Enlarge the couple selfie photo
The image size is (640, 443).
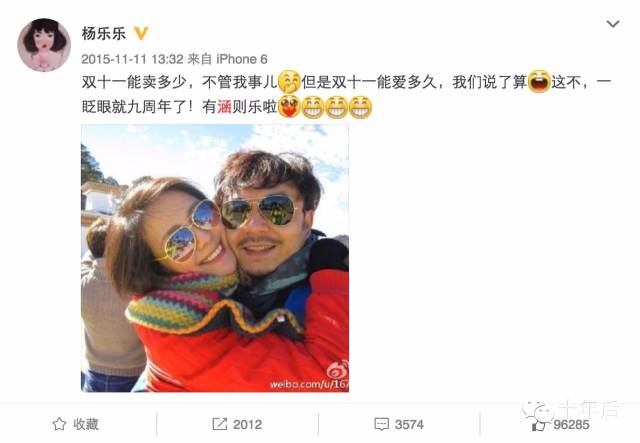[215, 258]
